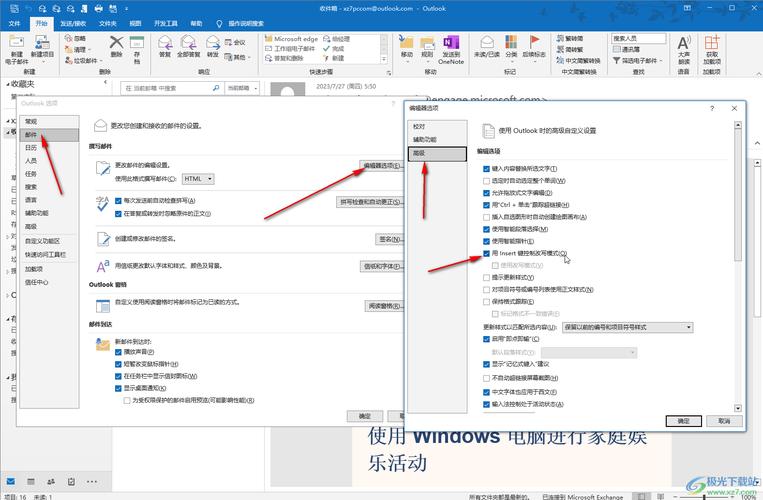Click the Unread/Read (未读/已读) envelope icon
Screen dimensions: 763x500
[x=487, y=42]
